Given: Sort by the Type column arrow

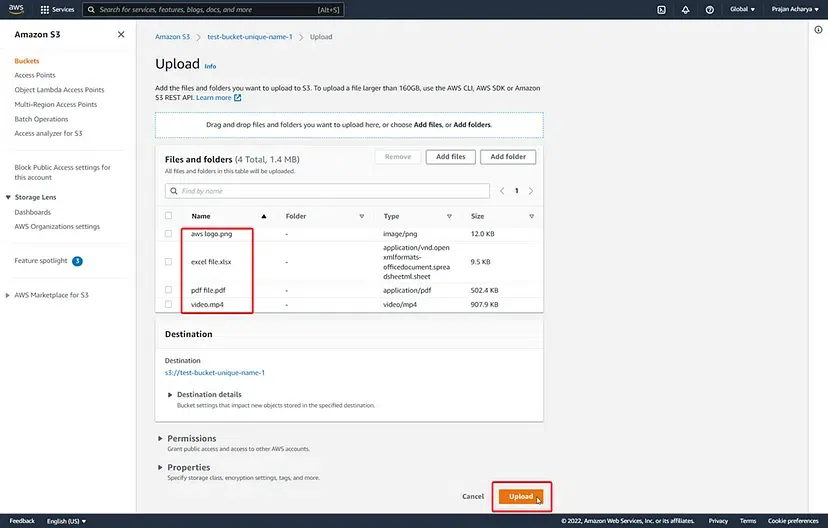Looking at the screenshot, I should [x=449, y=216].
